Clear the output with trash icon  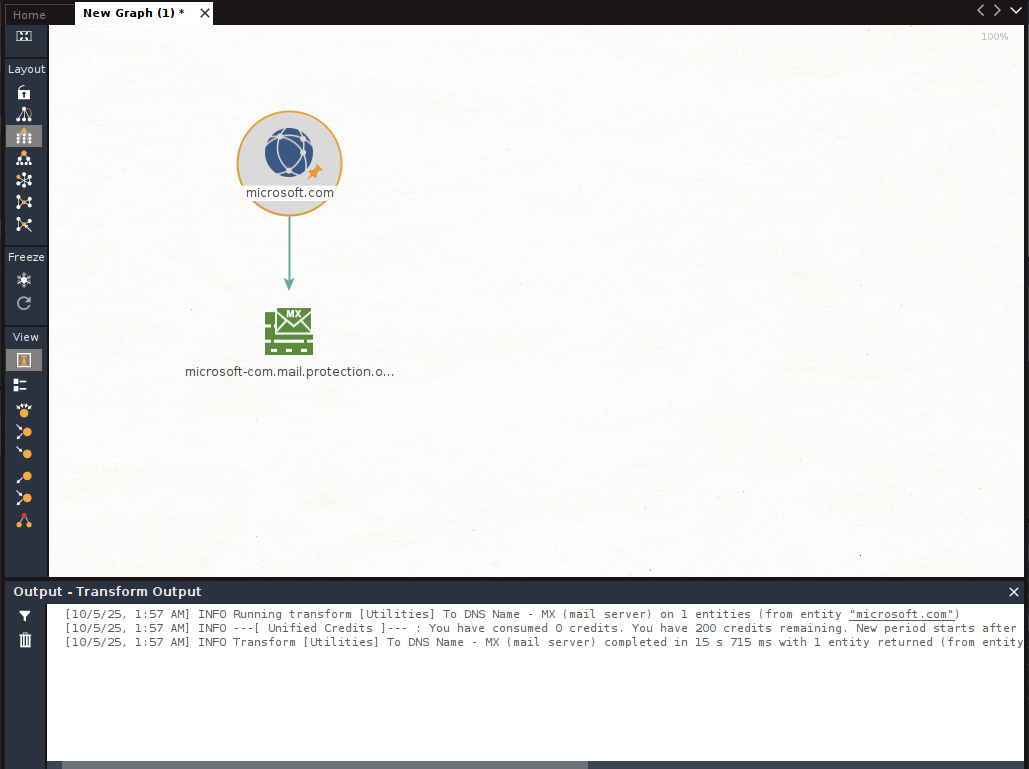click(x=25, y=640)
